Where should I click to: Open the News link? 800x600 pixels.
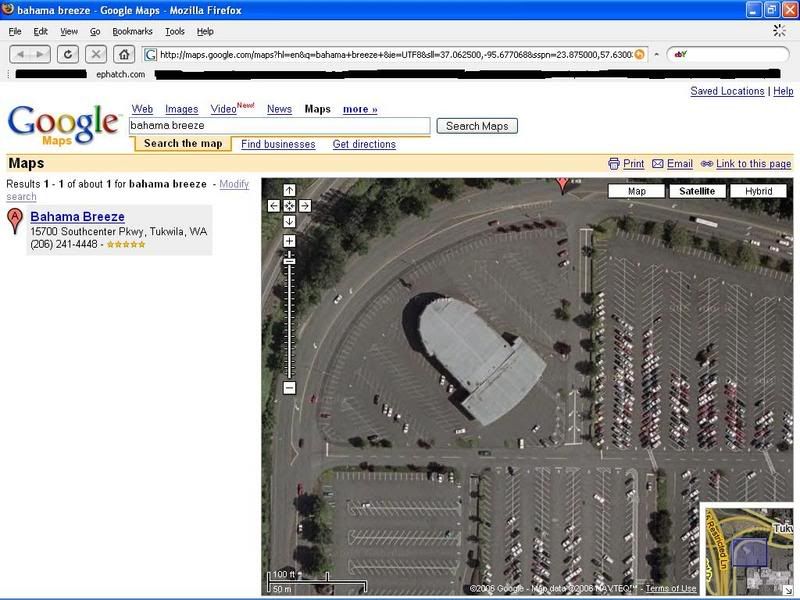pos(279,109)
